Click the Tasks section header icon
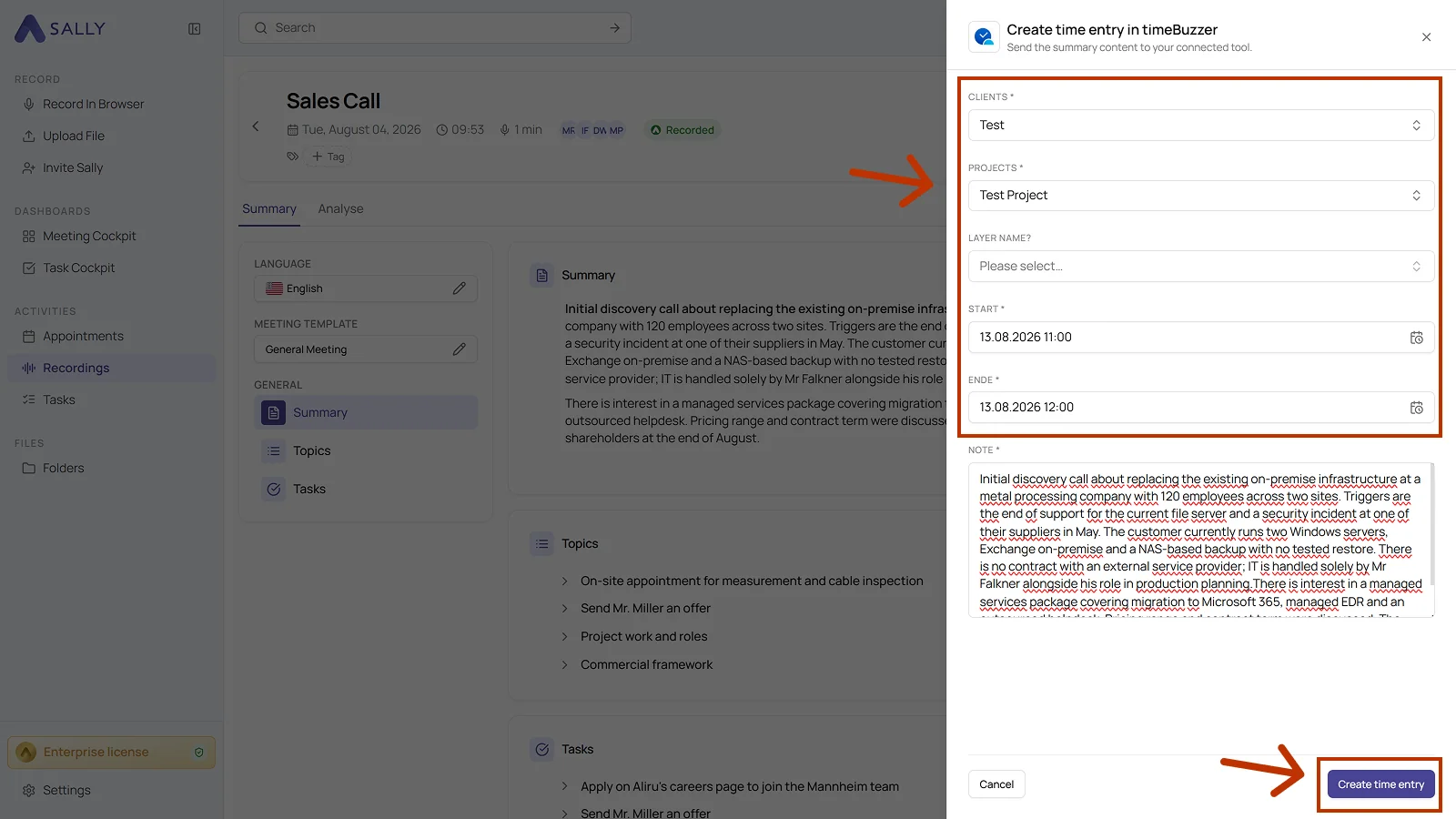The width and height of the screenshot is (1456, 819). [542, 749]
